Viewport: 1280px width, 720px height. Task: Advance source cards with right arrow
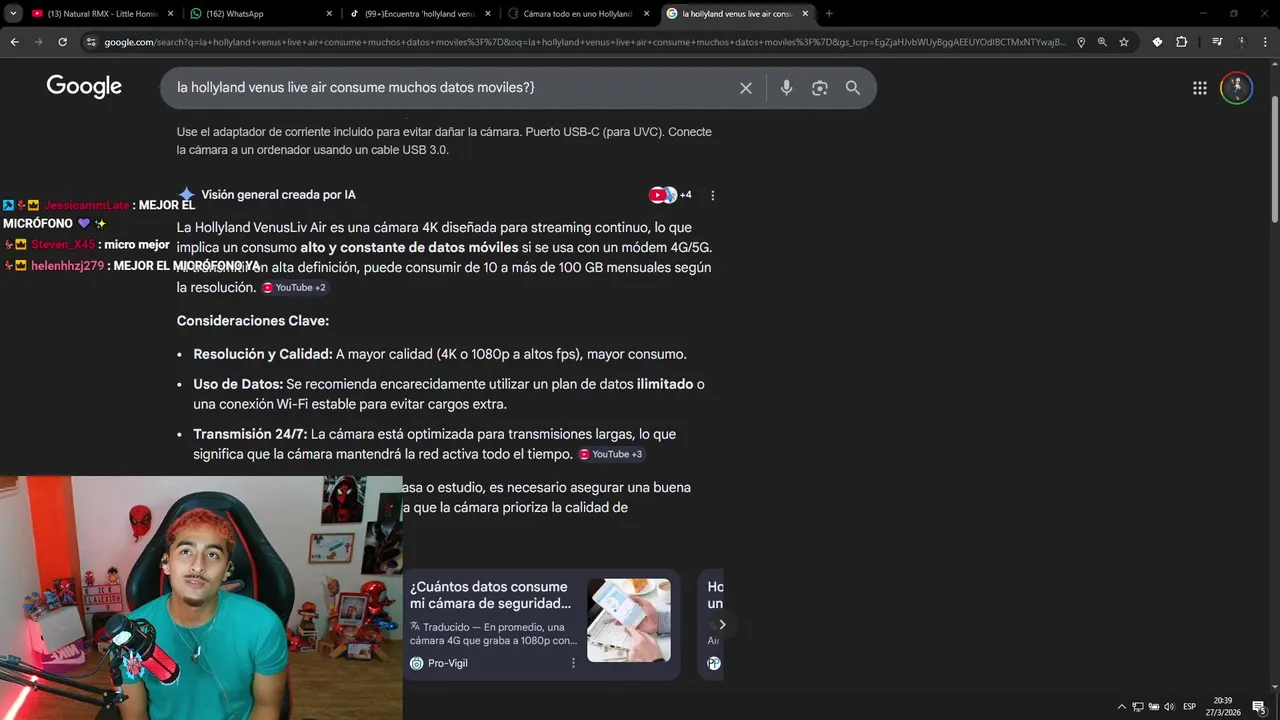722,625
